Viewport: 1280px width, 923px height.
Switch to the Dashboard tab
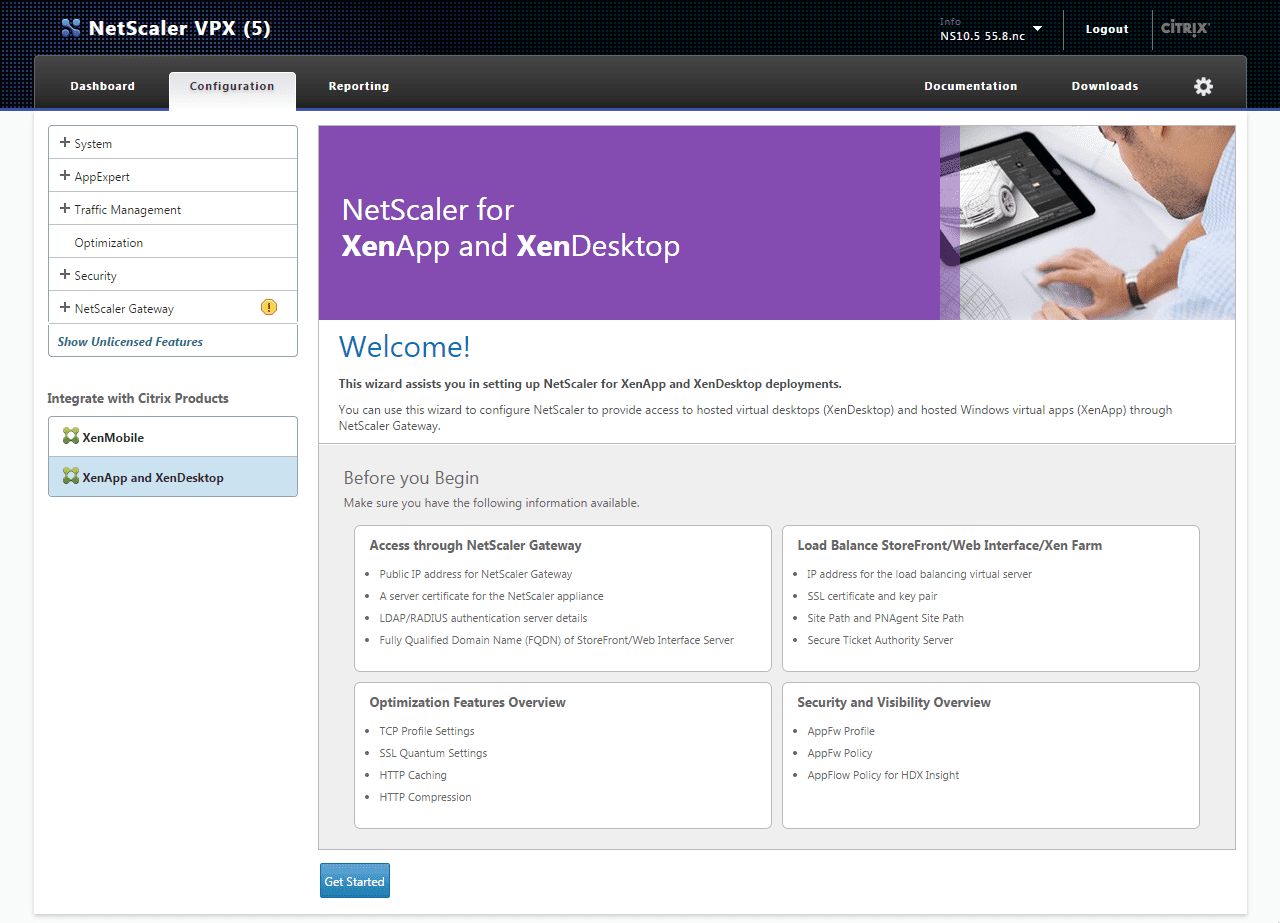[102, 86]
